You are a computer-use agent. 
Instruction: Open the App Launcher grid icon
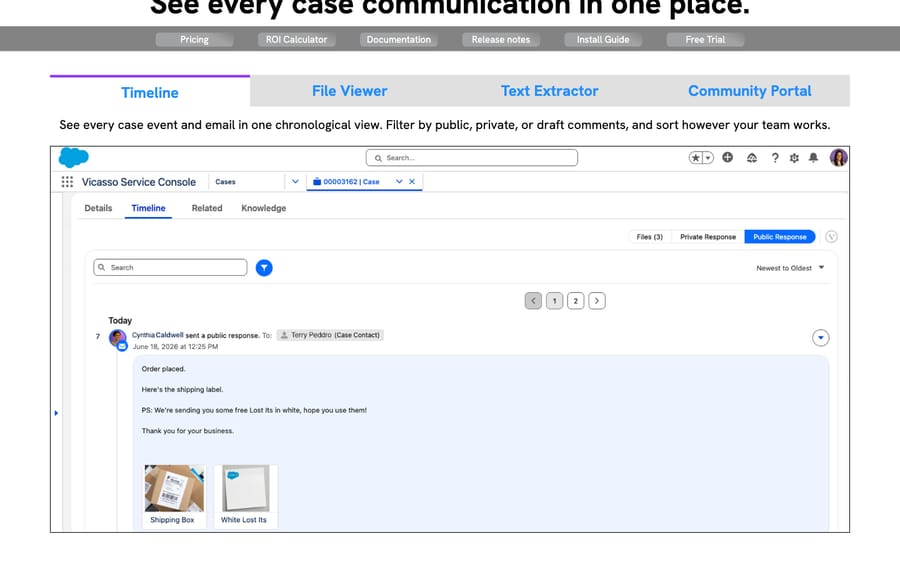tap(67, 182)
